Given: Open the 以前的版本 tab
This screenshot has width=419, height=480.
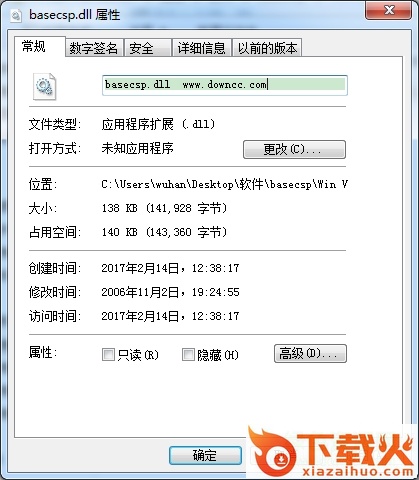Looking at the screenshot, I should point(267,48).
